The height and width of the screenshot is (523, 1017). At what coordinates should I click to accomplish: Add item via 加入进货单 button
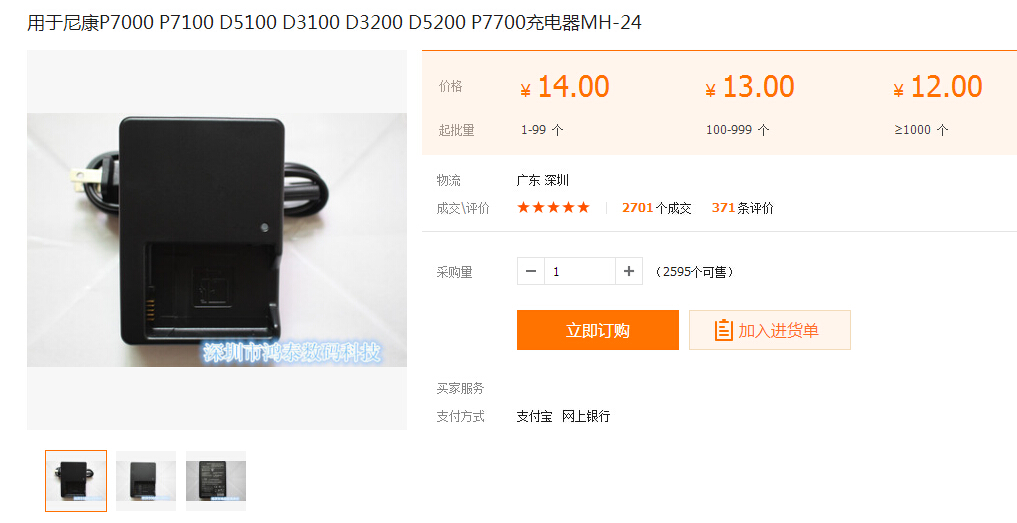770,330
